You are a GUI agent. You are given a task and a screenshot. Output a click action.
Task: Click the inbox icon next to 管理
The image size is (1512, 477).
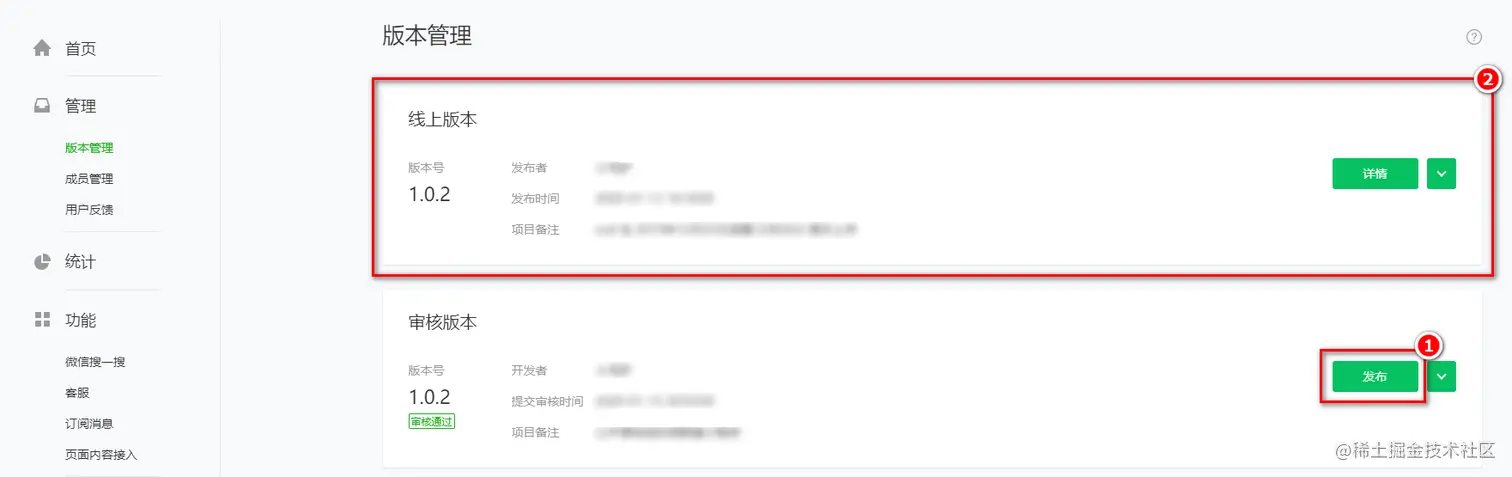42,106
